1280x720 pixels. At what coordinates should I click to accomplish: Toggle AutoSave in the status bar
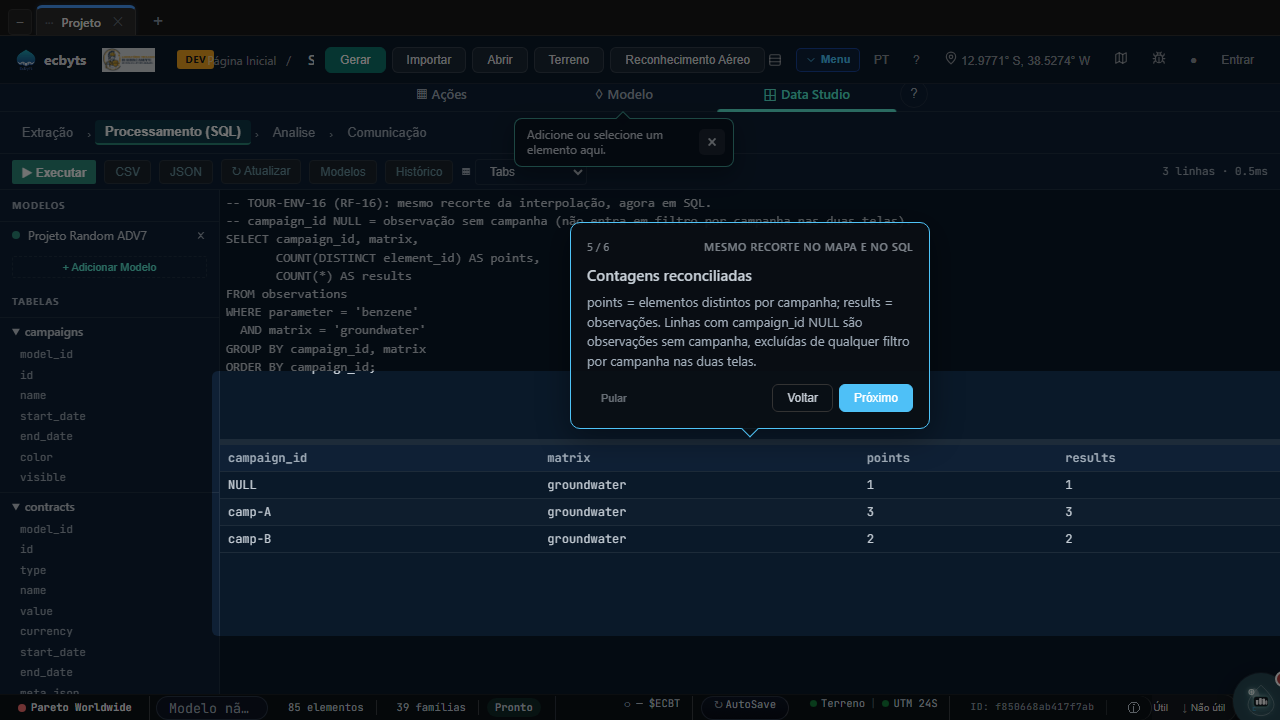pos(745,706)
